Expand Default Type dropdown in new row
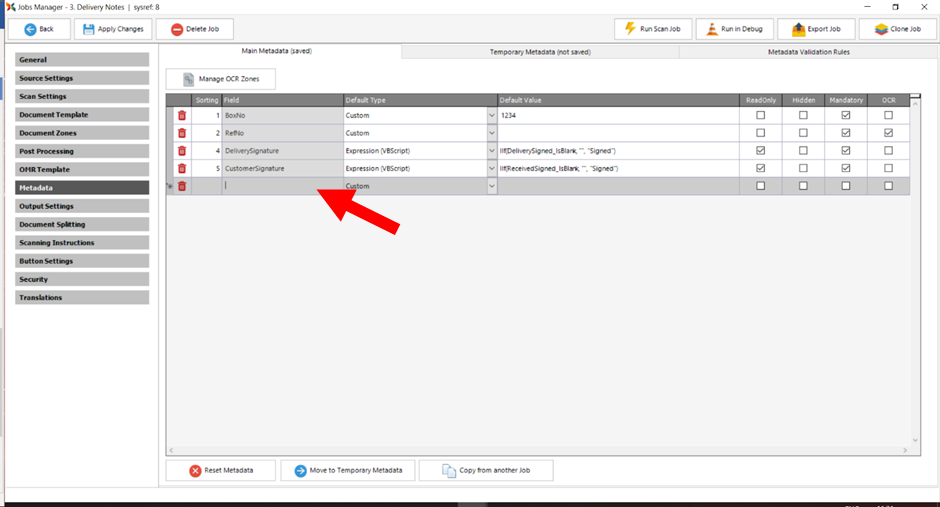 coord(491,186)
